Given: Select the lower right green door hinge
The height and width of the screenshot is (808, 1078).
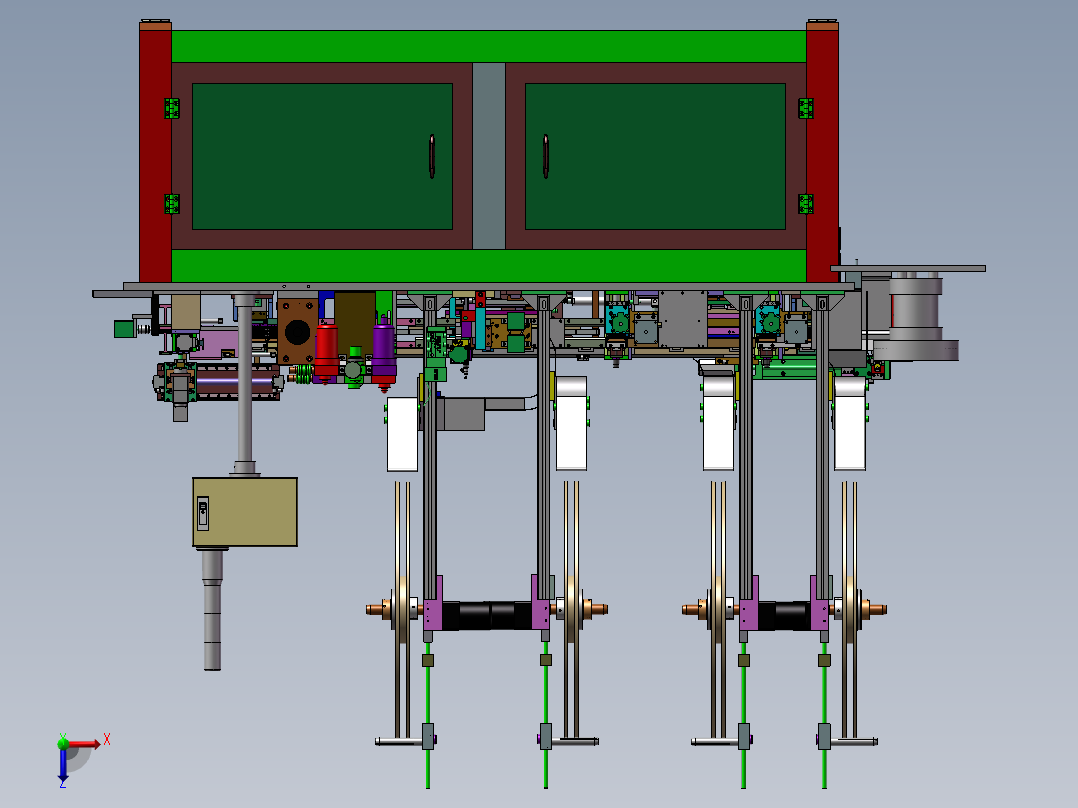Looking at the screenshot, I should [x=806, y=204].
